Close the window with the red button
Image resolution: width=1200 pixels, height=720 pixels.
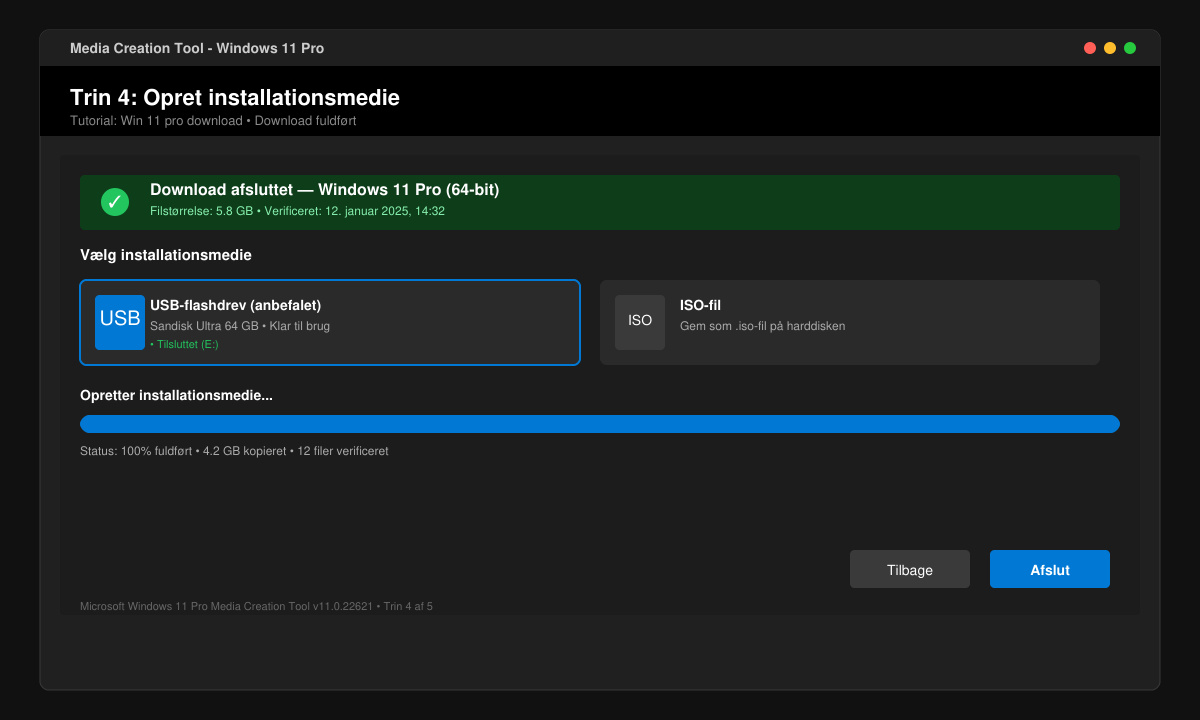tap(1090, 48)
